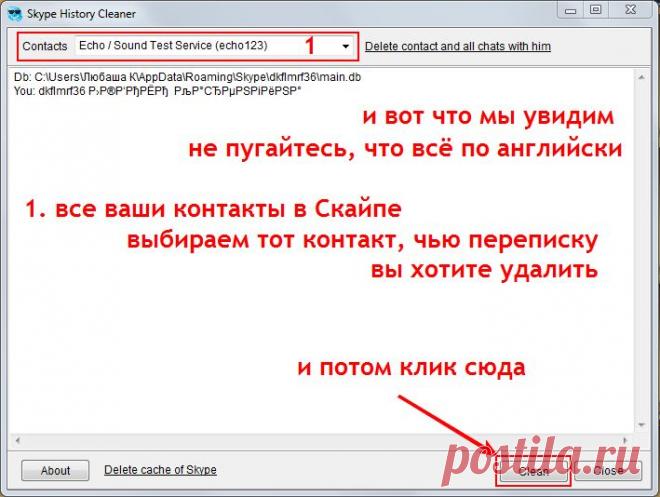Click the log scroll up arrow

pos(641,77)
